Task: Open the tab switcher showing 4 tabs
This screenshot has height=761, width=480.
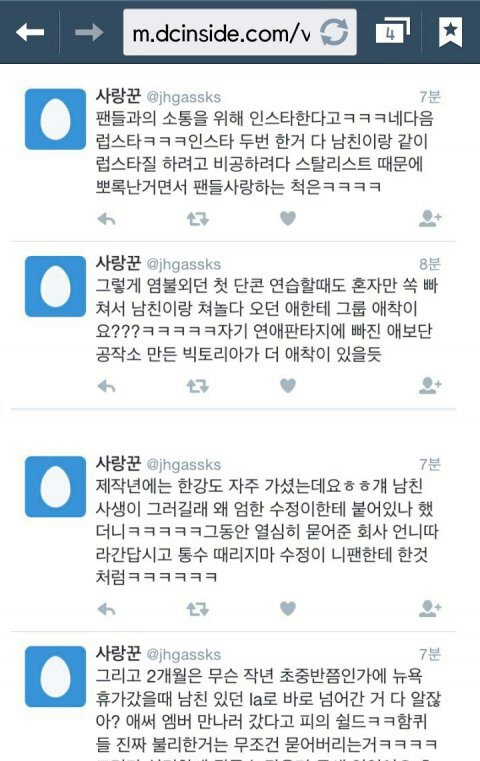Action: click(392, 31)
